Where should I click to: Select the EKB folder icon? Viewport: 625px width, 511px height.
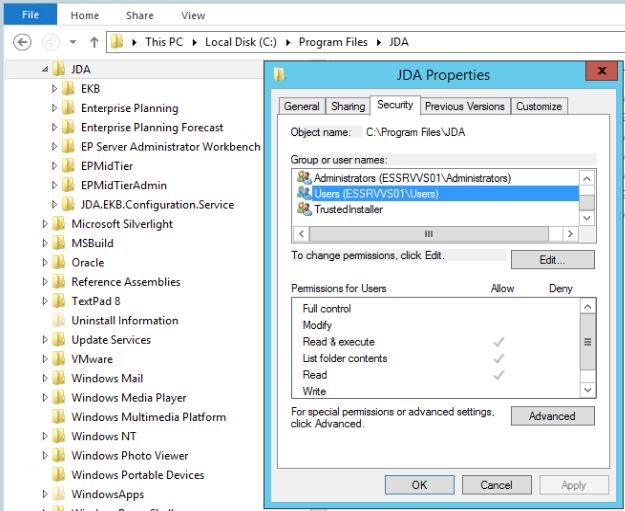tap(68, 88)
